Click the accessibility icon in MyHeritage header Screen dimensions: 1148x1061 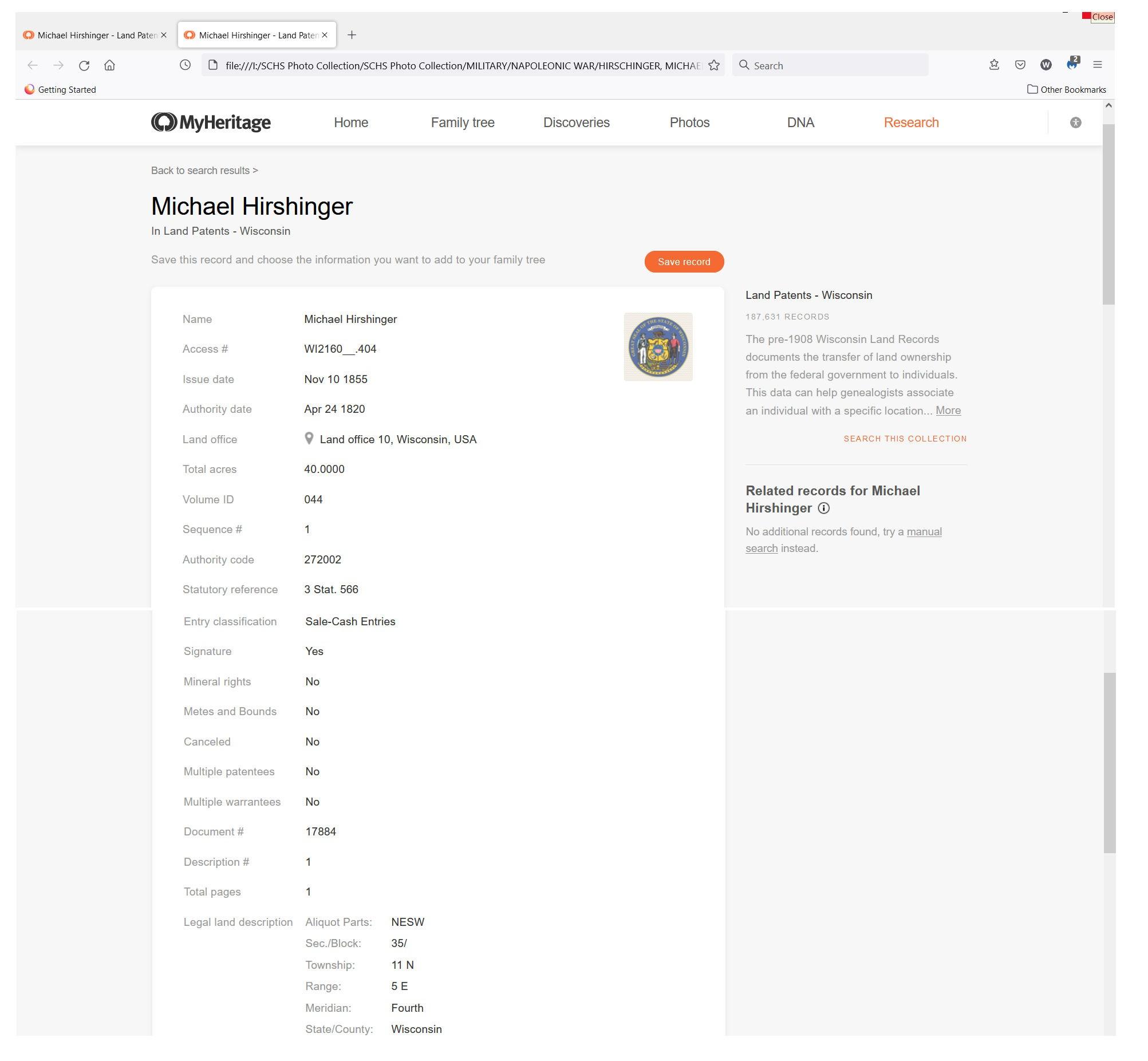tap(1075, 123)
